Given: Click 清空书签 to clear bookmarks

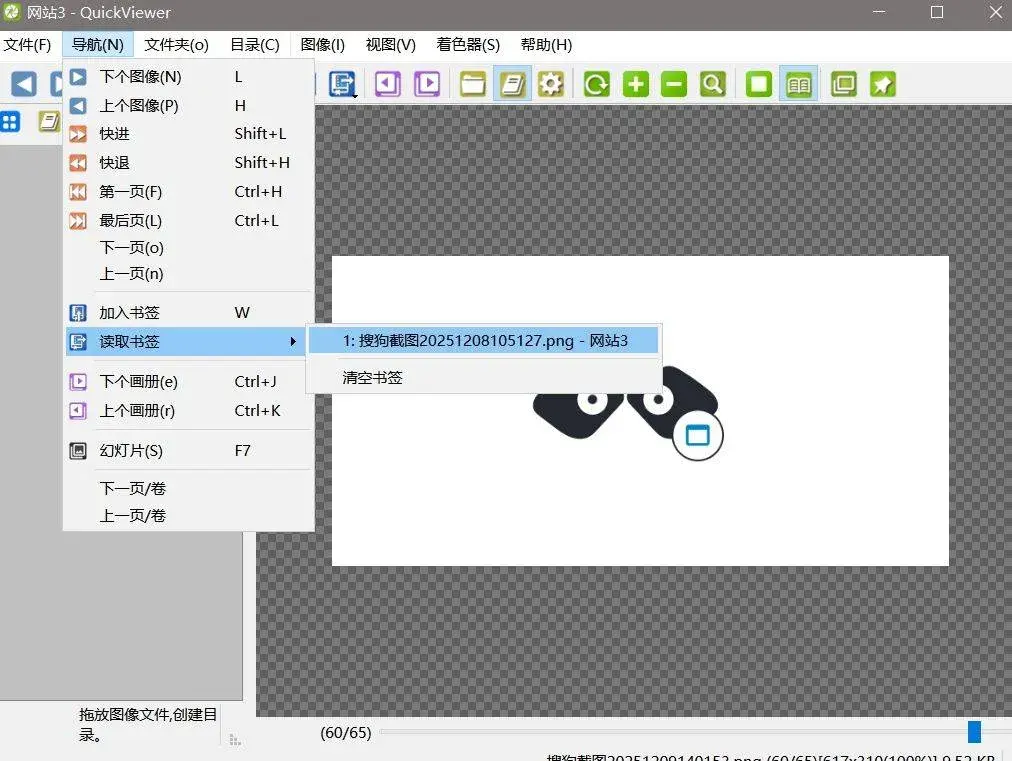Looking at the screenshot, I should click(x=483, y=378).
